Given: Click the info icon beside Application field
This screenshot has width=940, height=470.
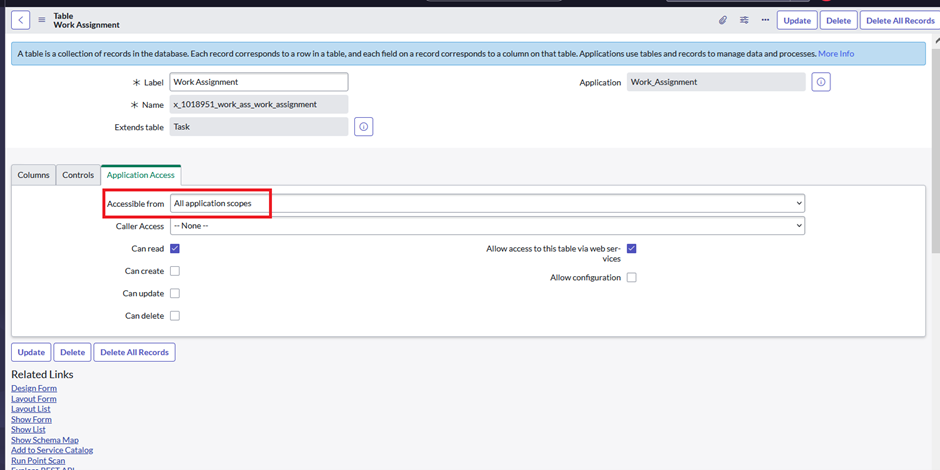Looking at the screenshot, I should point(821,82).
